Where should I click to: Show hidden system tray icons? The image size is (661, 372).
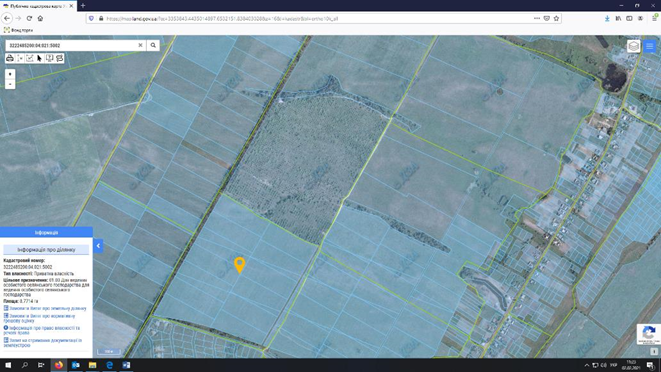click(587, 365)
